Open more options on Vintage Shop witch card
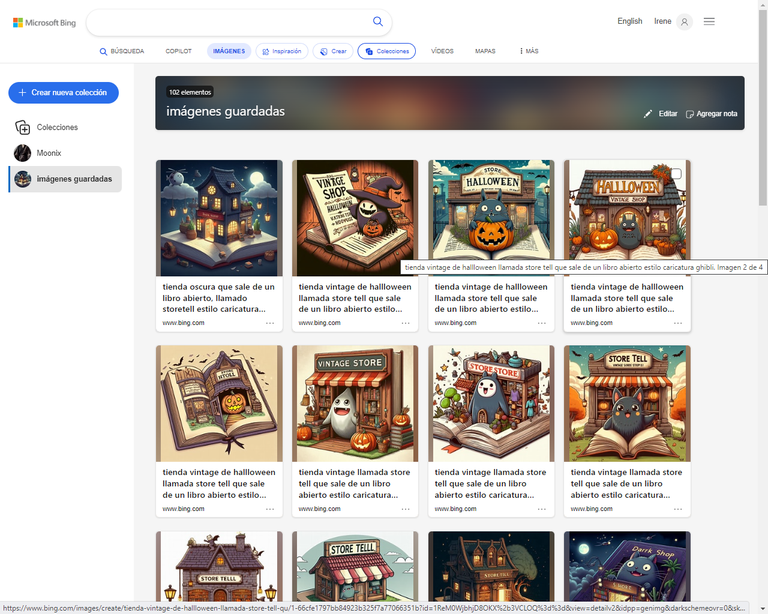This screenshot has width=768, height=614. coord(406,323)
